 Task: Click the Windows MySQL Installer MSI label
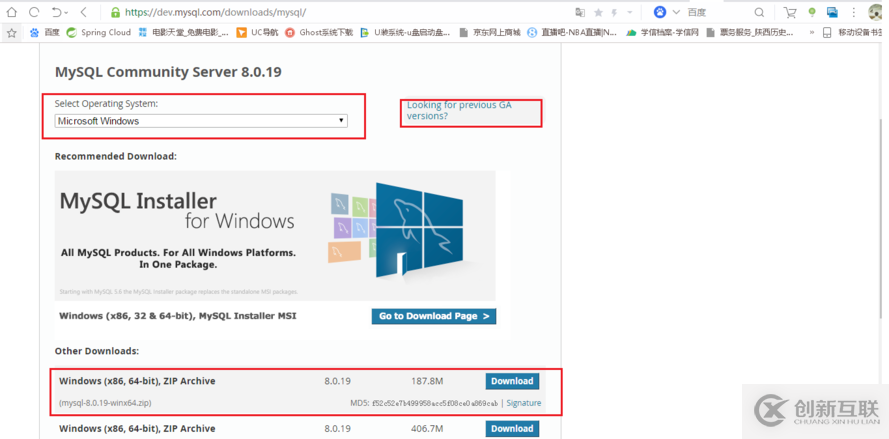[x=177, y=316]
